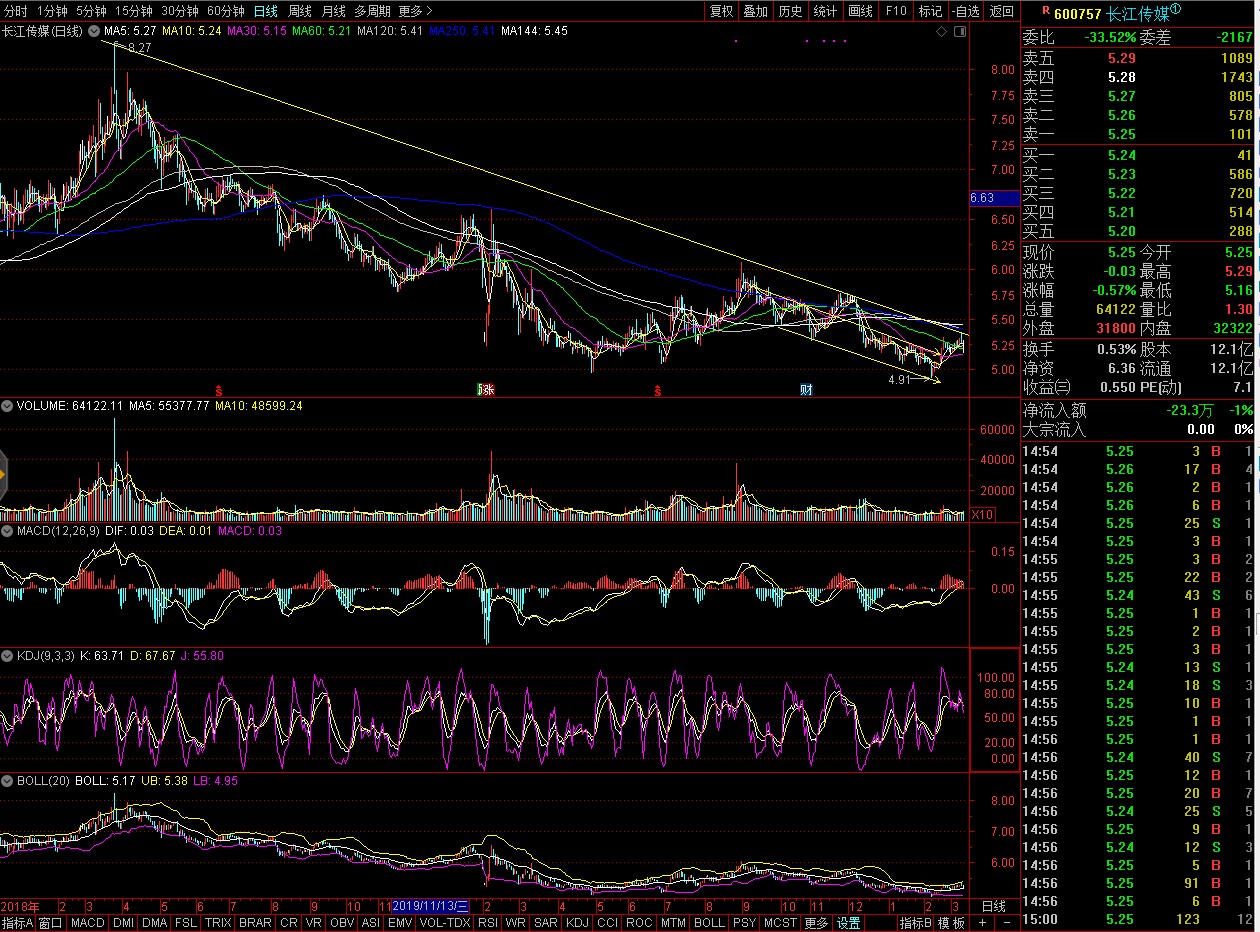Open VOLUME panel dropdown arrow
Image resolution: width=1260 pixels, height=932 pixels.
[8, 406]
